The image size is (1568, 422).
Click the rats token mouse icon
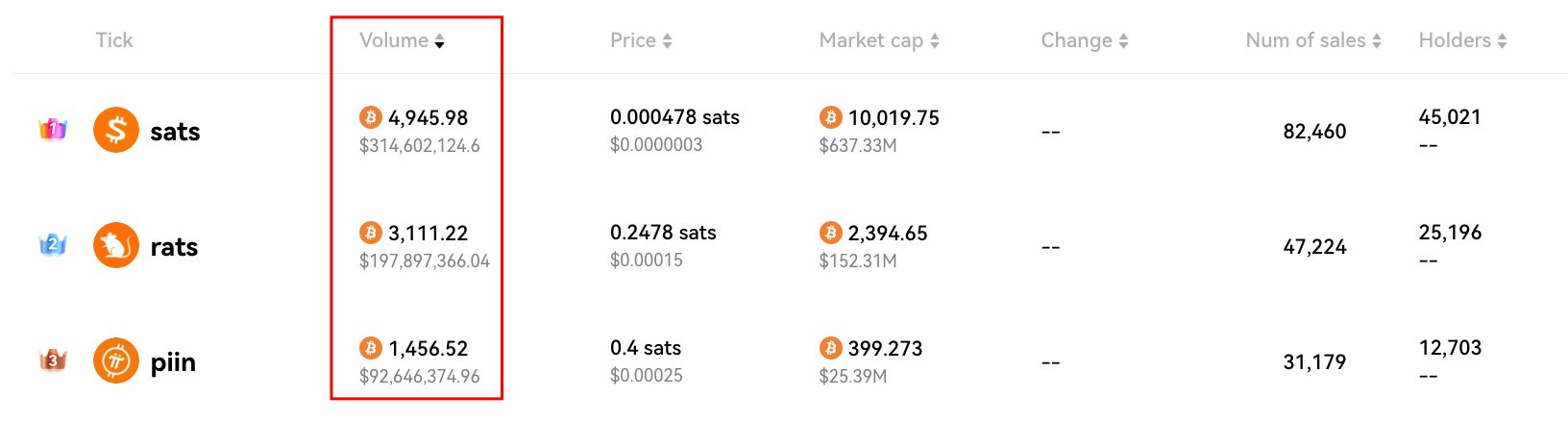[116, 245]
